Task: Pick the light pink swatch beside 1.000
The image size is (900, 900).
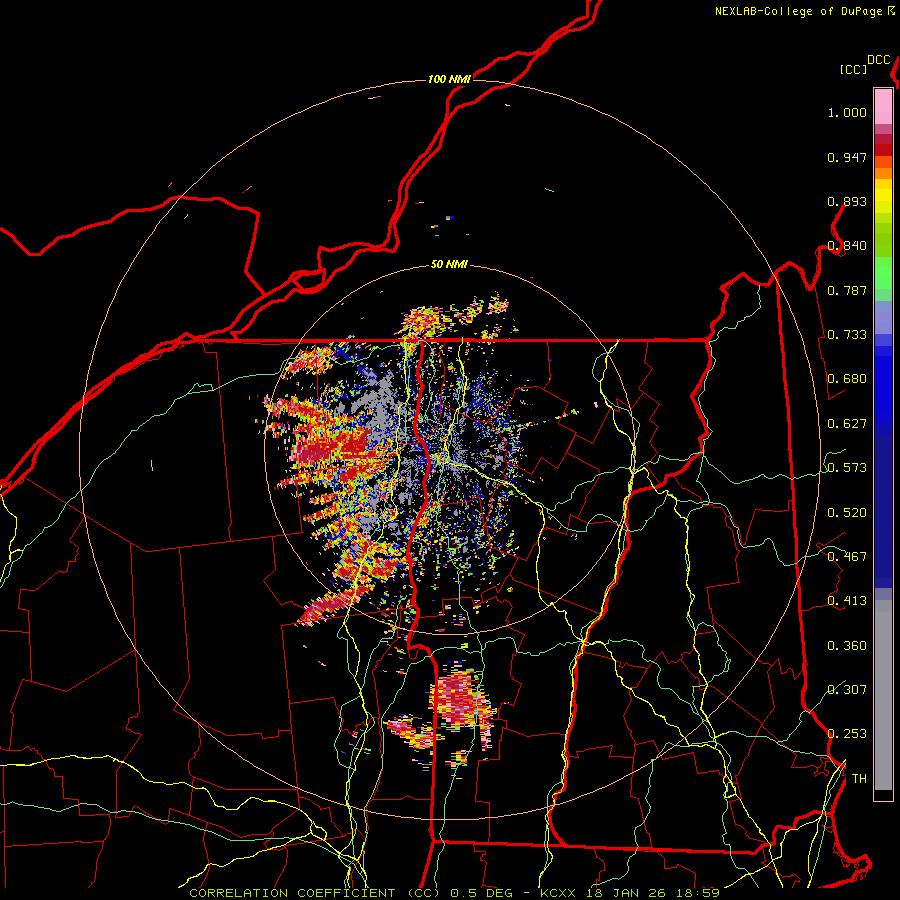Action: (883, 107)
